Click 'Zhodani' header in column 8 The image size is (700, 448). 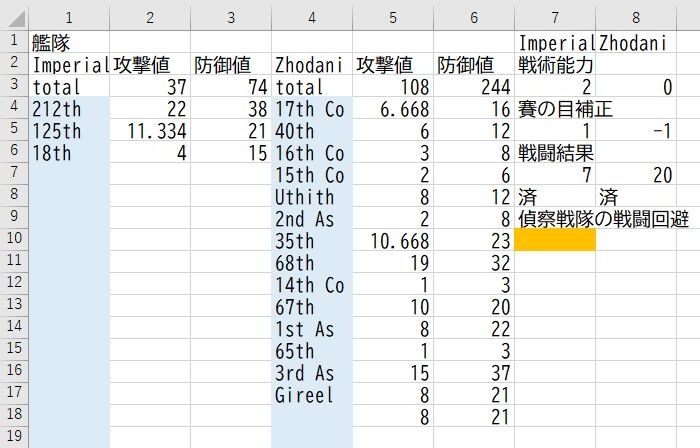(636, 42)
